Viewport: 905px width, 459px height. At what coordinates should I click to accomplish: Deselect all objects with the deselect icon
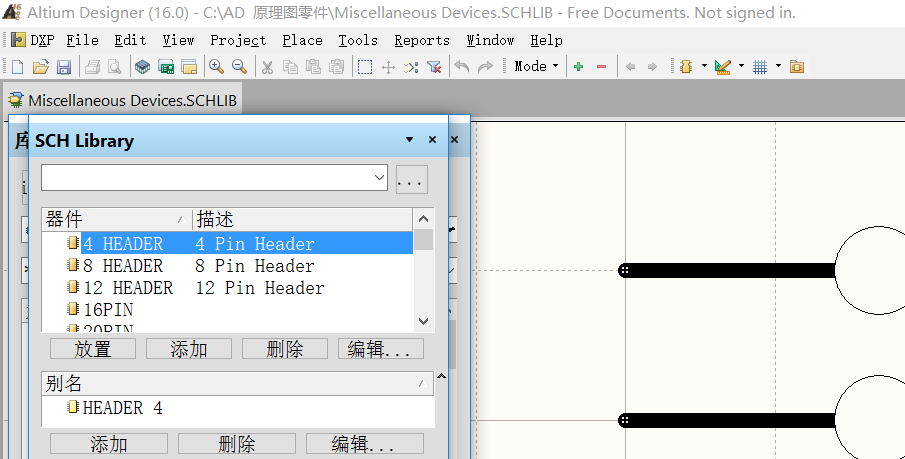coord(411,67)
